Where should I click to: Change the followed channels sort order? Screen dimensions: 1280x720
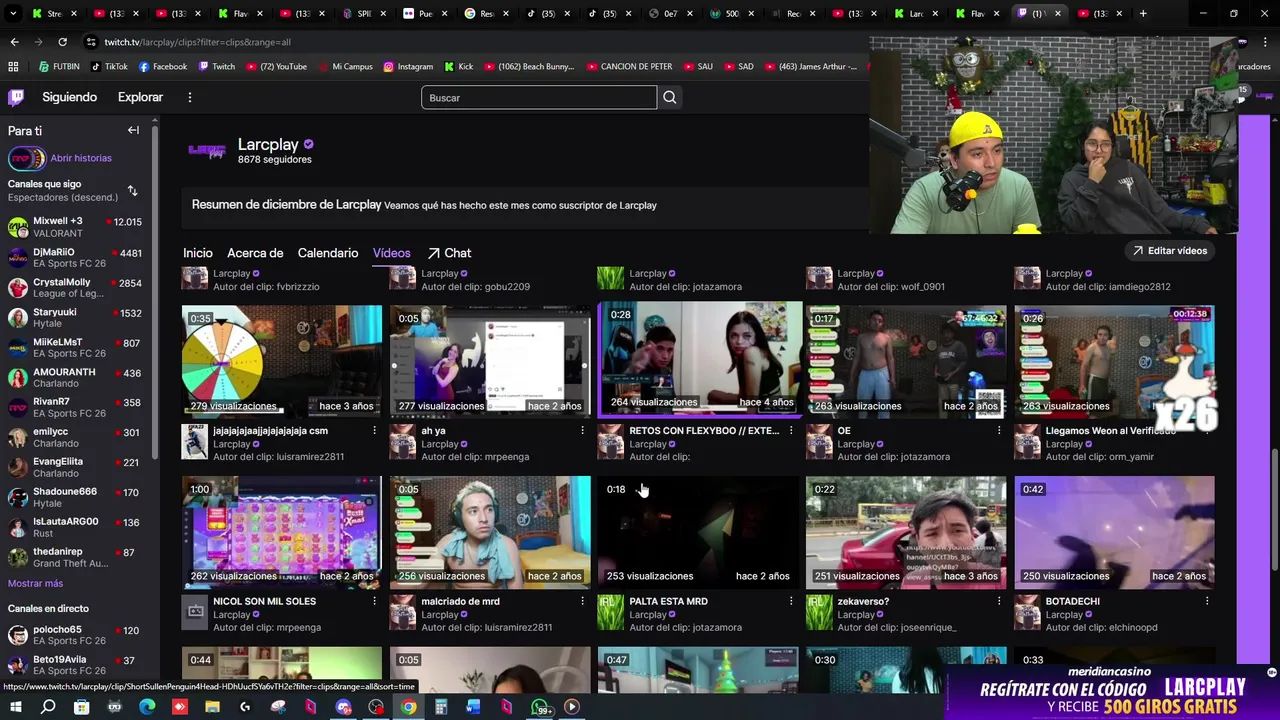pyautogui.click(x=132, y=190)
